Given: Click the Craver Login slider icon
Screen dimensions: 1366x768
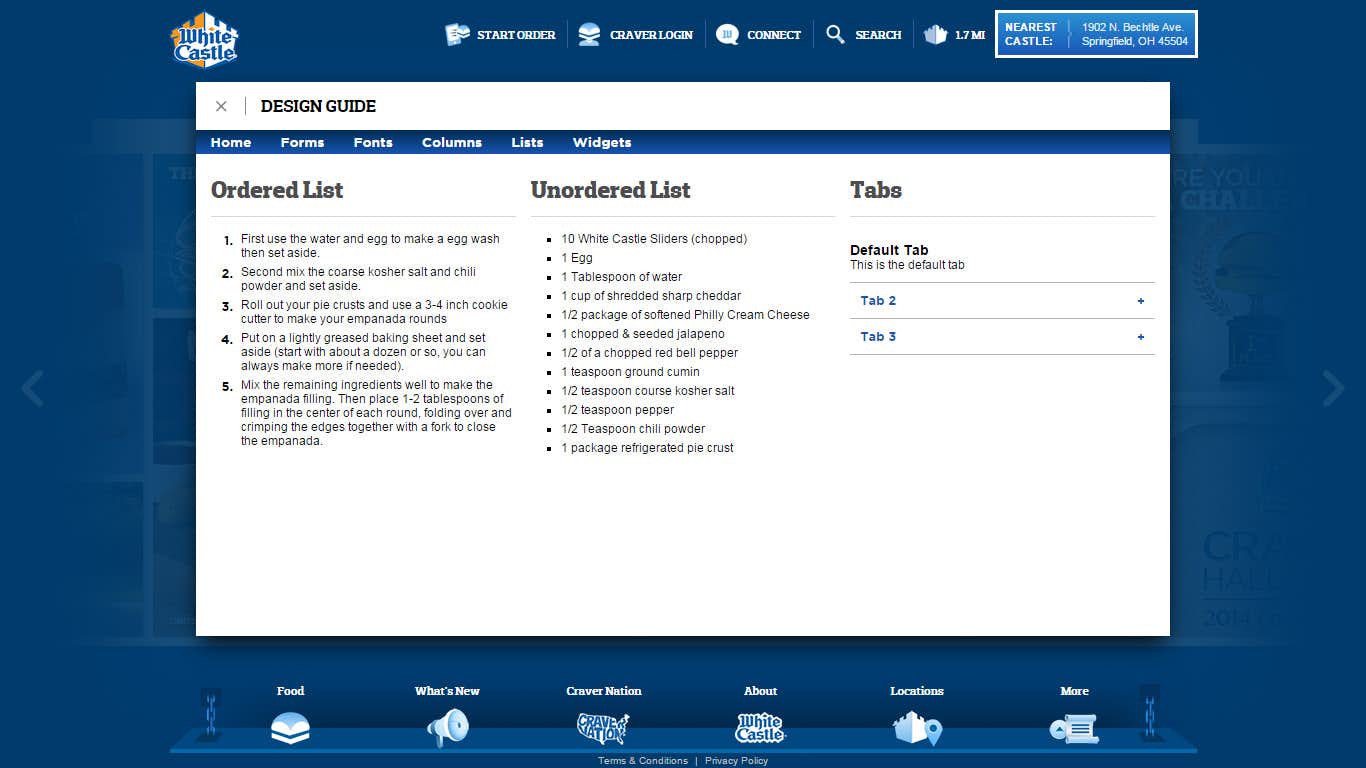Looking at the screenshot, I should tap(590, 35).
